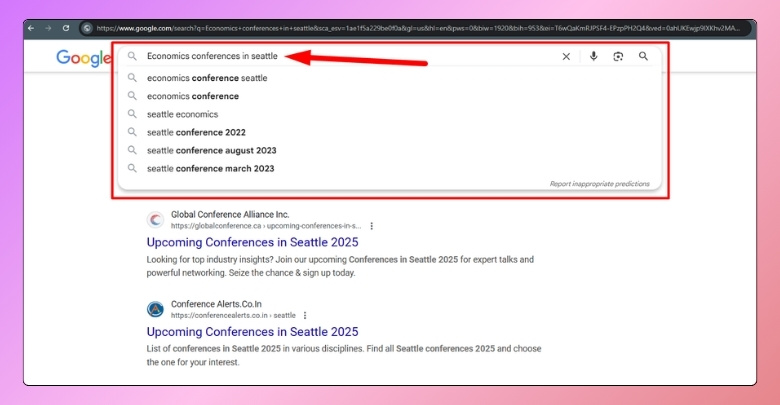Image resolution: width=780 pixels, height=405 pixels.
Task: Open three-dot menu for globalconference.ca result
Action: (x=372, y=226)
